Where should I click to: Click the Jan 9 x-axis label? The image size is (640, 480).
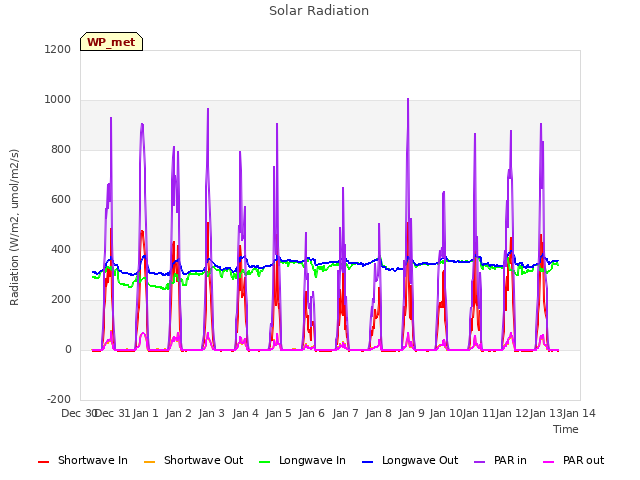[412, 413]
